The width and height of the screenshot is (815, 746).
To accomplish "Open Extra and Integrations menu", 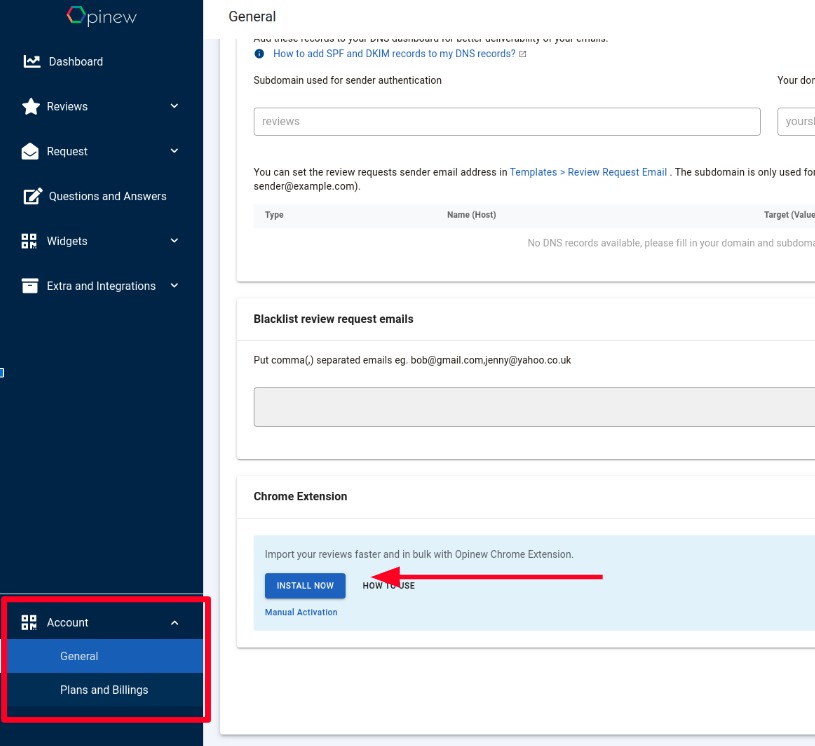I will tap(101, 286).
